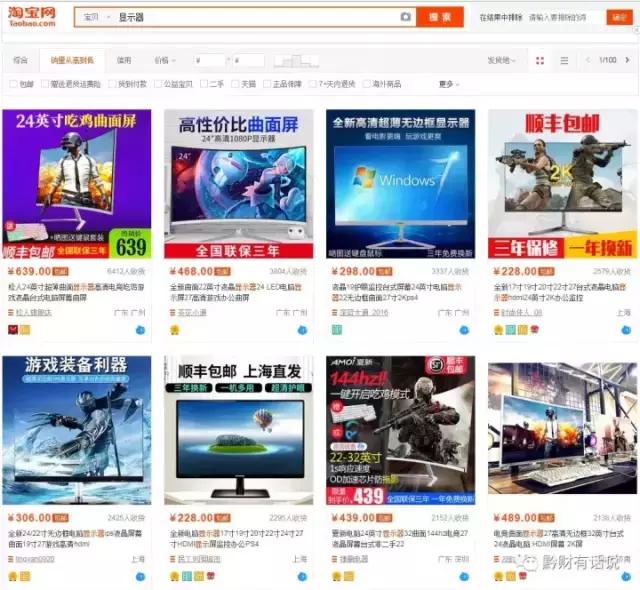Open Wangwang chat icon on ¥306.00 item
The height and width of the screenshot is (590, 640).
140,577
